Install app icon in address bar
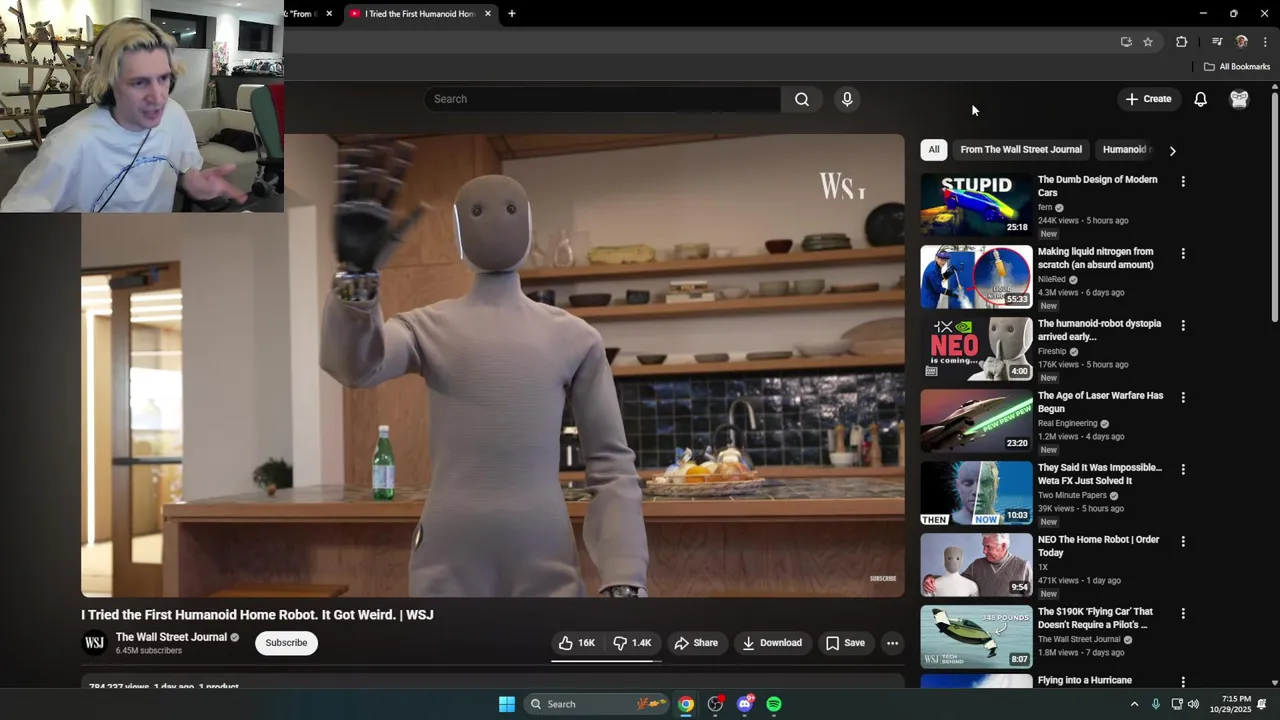1280x720 pixels. click(1126, 42)
